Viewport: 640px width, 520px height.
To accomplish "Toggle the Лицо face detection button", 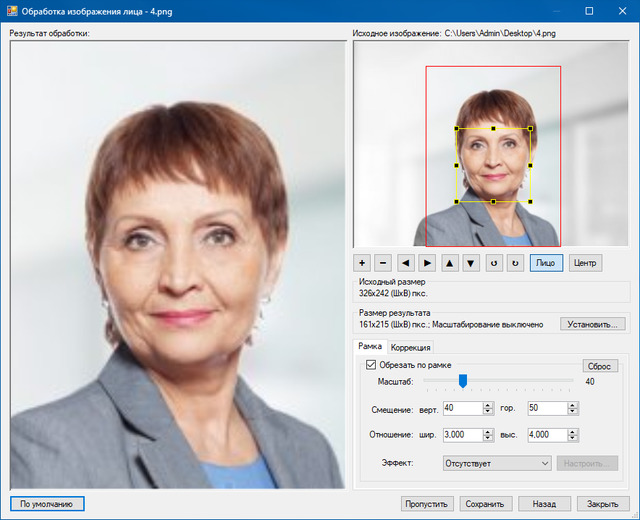I will (546, 263).
